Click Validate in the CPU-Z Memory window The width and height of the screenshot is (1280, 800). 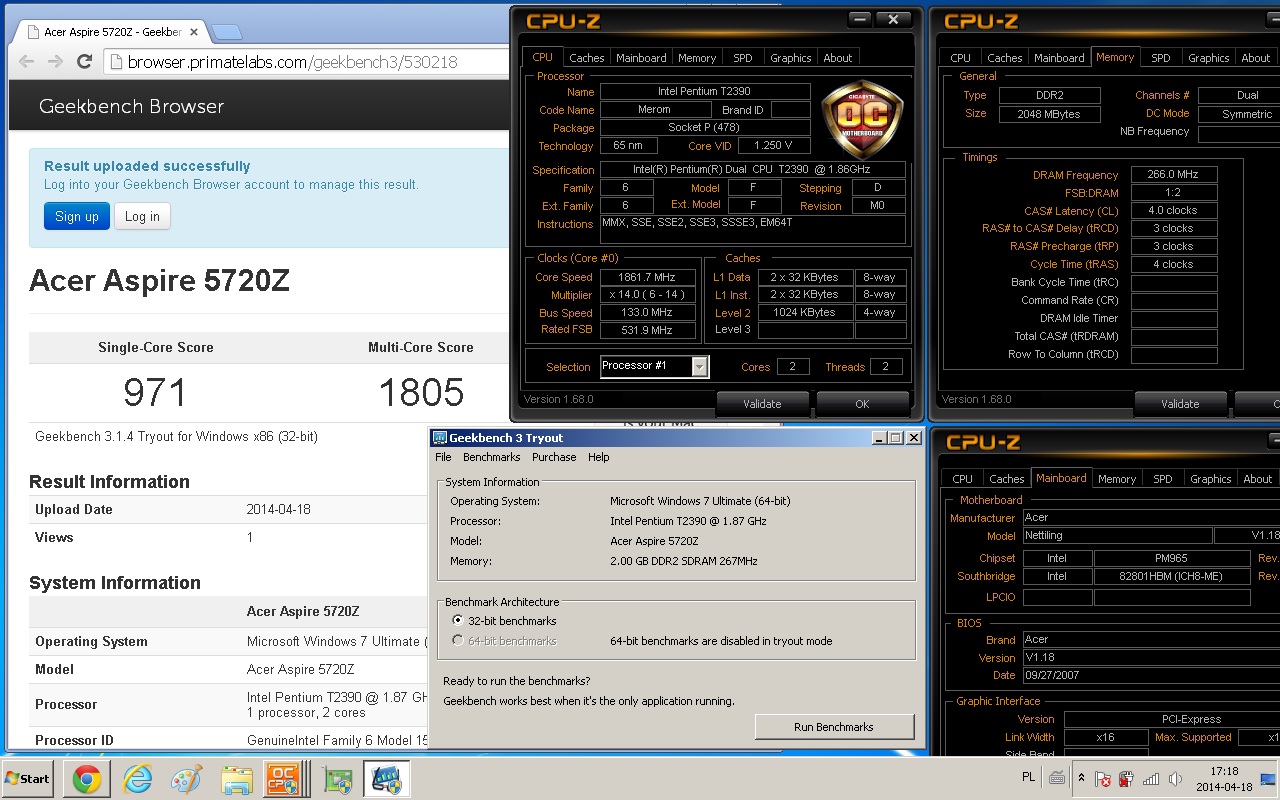tap(1180, 404)
